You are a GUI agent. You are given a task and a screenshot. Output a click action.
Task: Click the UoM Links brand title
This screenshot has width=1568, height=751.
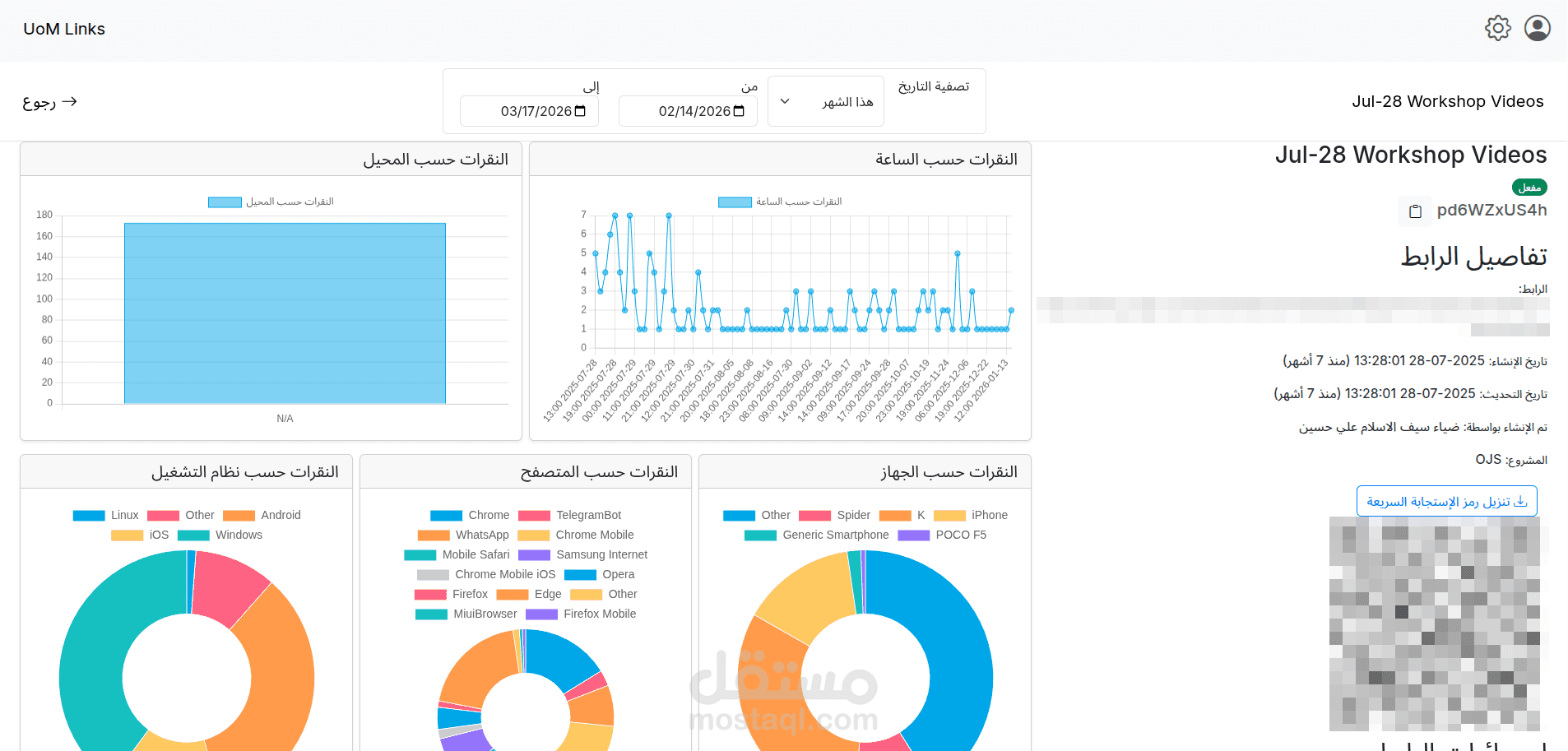(x=64, y=29)
